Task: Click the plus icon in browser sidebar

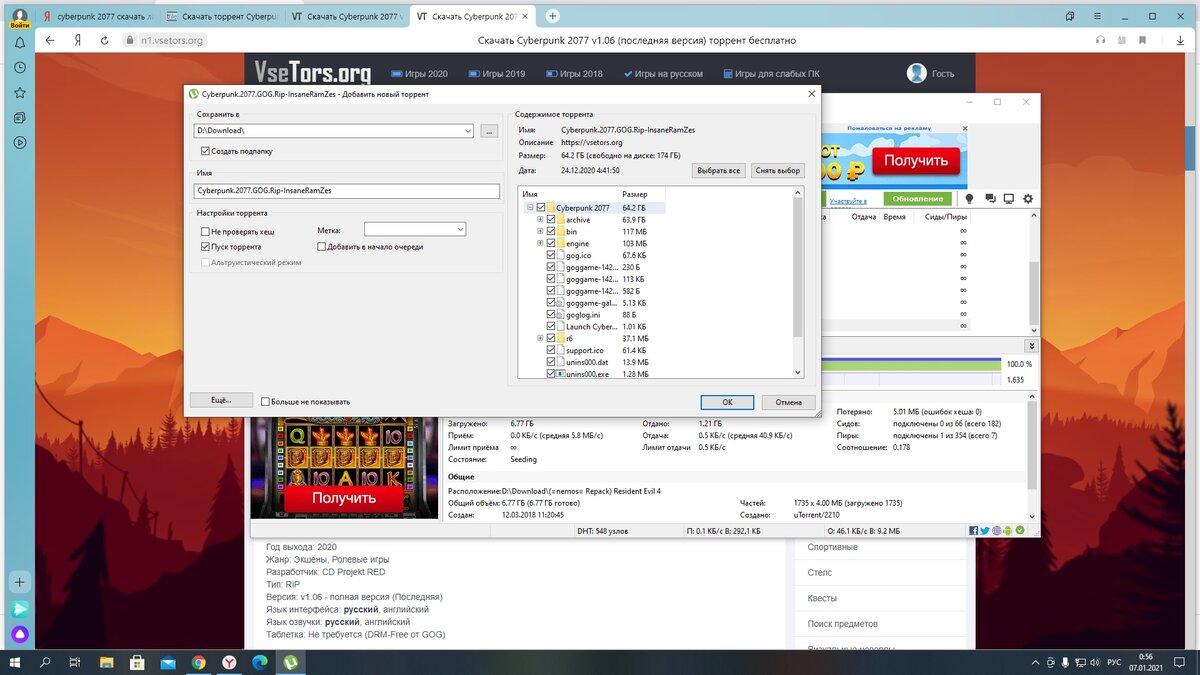Action: coord(20,581)
